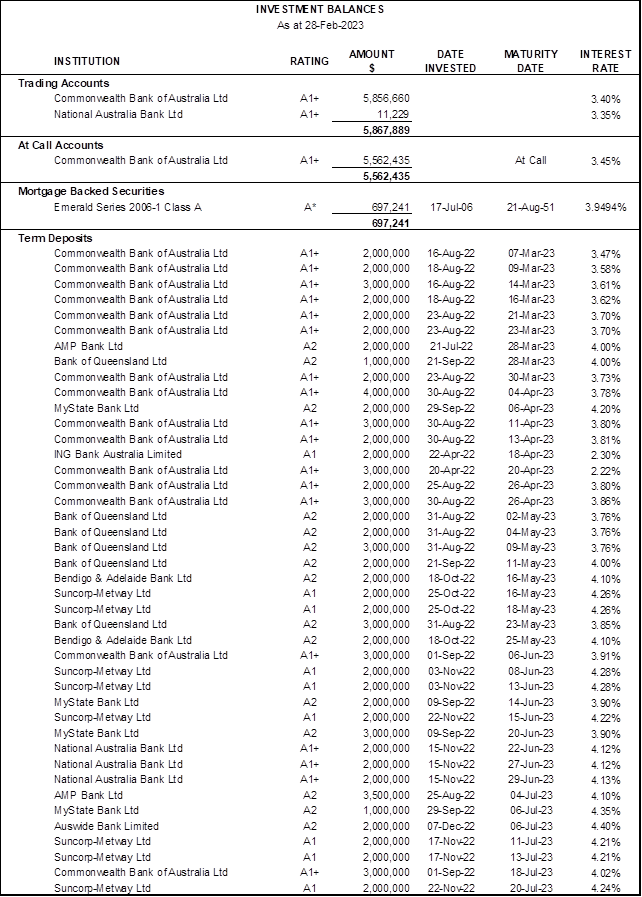Click the DATE INVESTED column header
Viewport: 642px width, 897px height.
point(450,61)
